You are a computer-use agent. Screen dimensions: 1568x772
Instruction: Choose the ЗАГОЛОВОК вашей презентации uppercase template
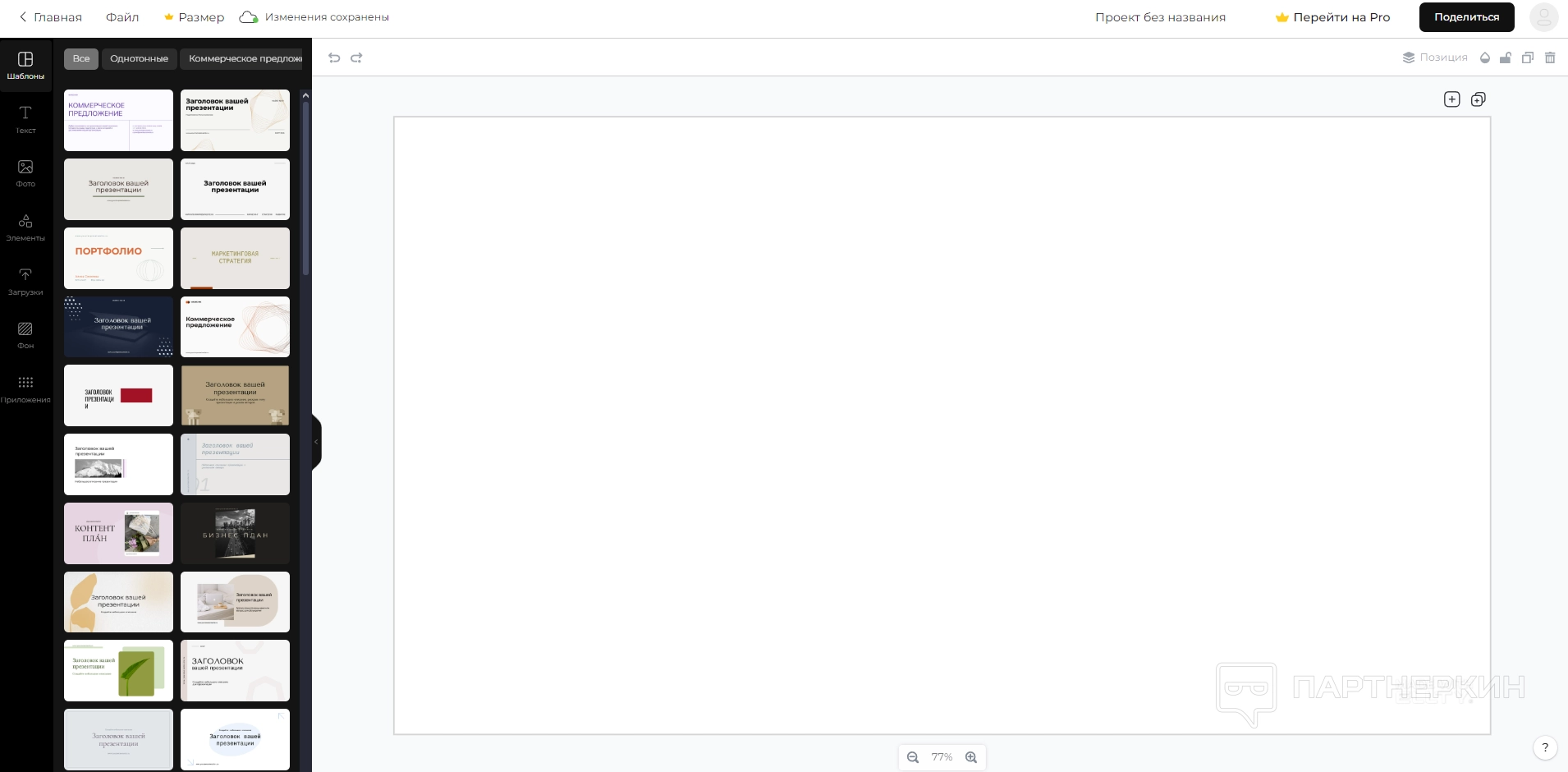point(235,670)
